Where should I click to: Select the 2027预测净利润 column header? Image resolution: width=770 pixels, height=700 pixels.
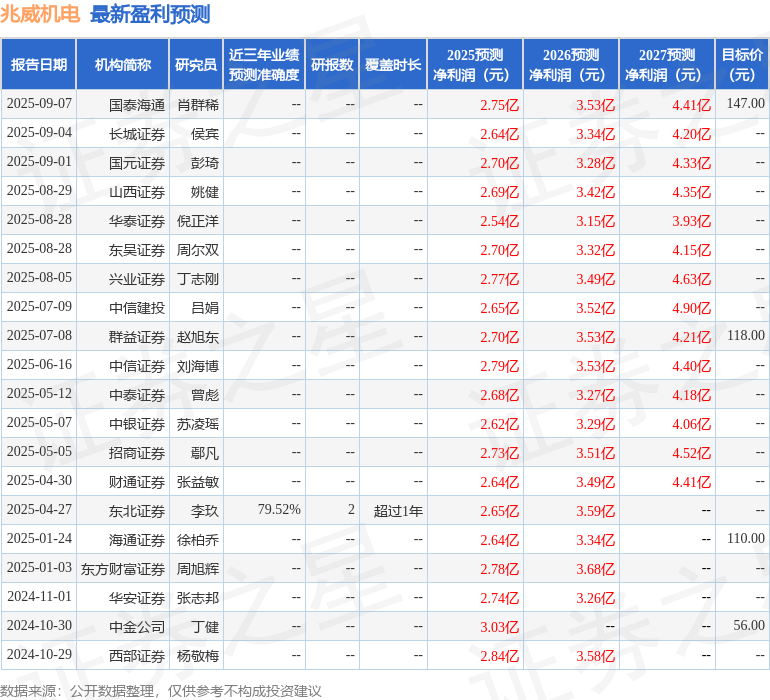667,65
